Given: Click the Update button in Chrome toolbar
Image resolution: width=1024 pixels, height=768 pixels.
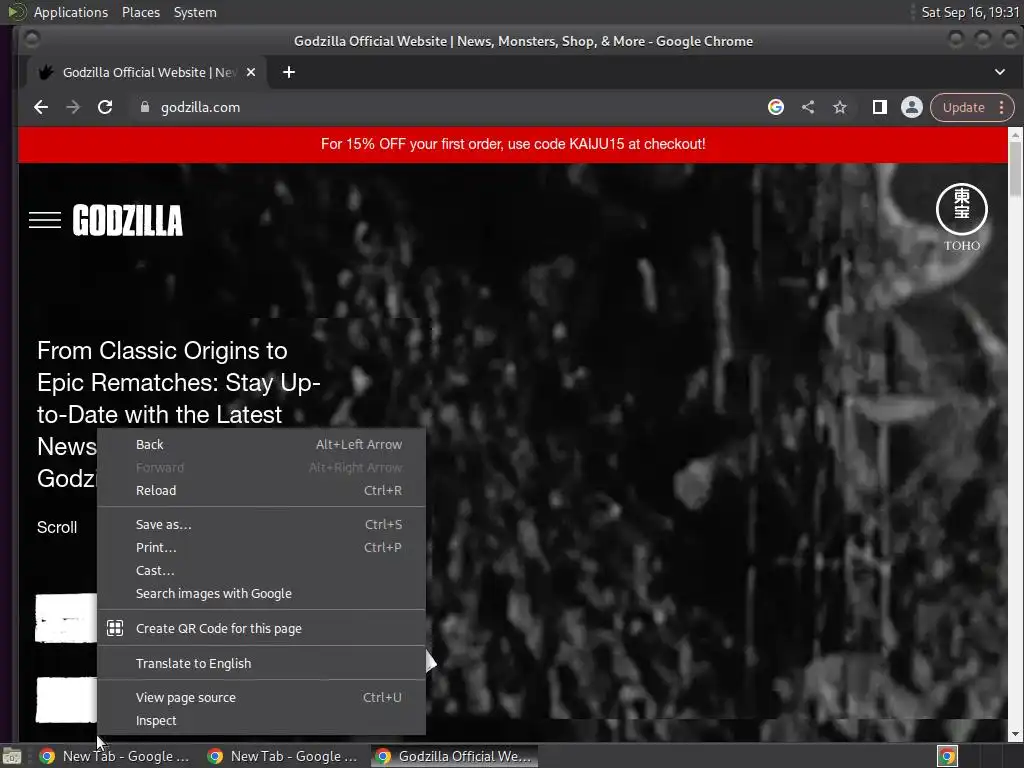Looking at the screenshot, I should (963, 107).
